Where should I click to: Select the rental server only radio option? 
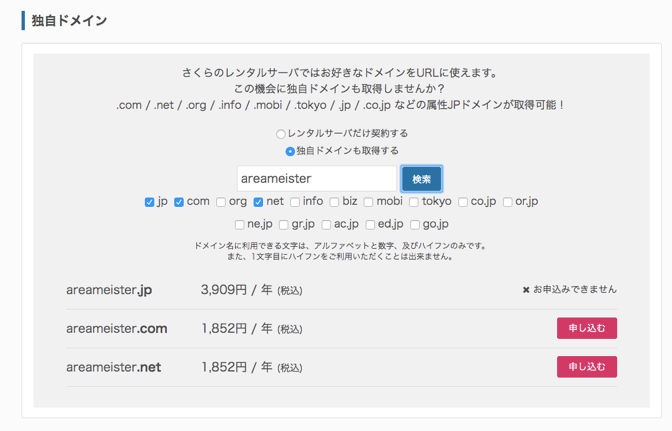281,134
